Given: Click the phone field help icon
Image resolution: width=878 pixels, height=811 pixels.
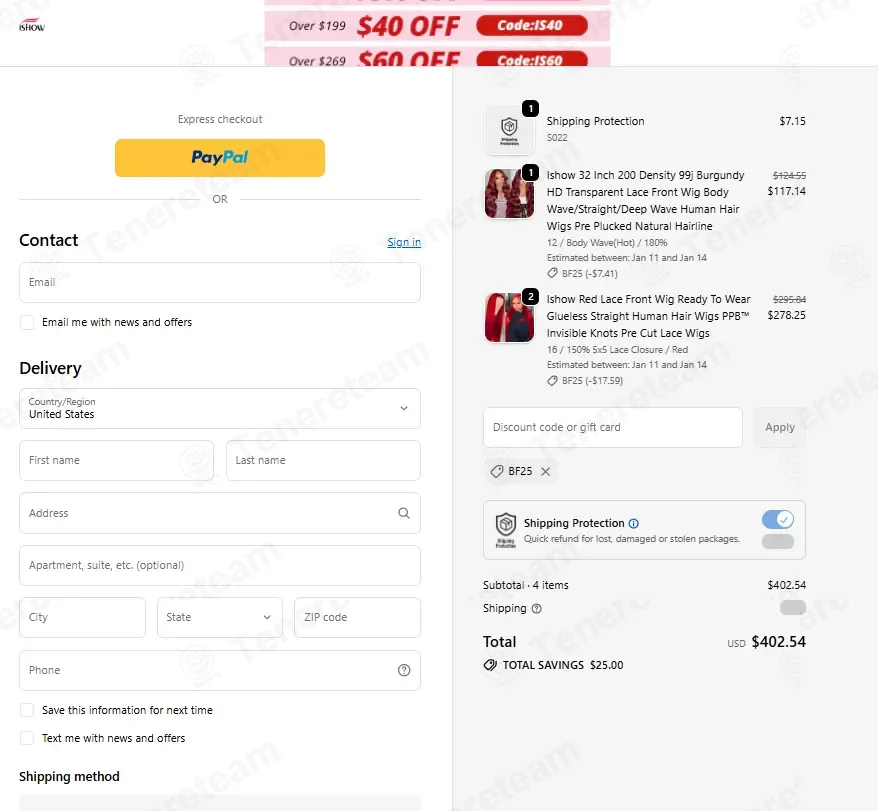Looking at the screenshot, I should (x=404, y=670).
